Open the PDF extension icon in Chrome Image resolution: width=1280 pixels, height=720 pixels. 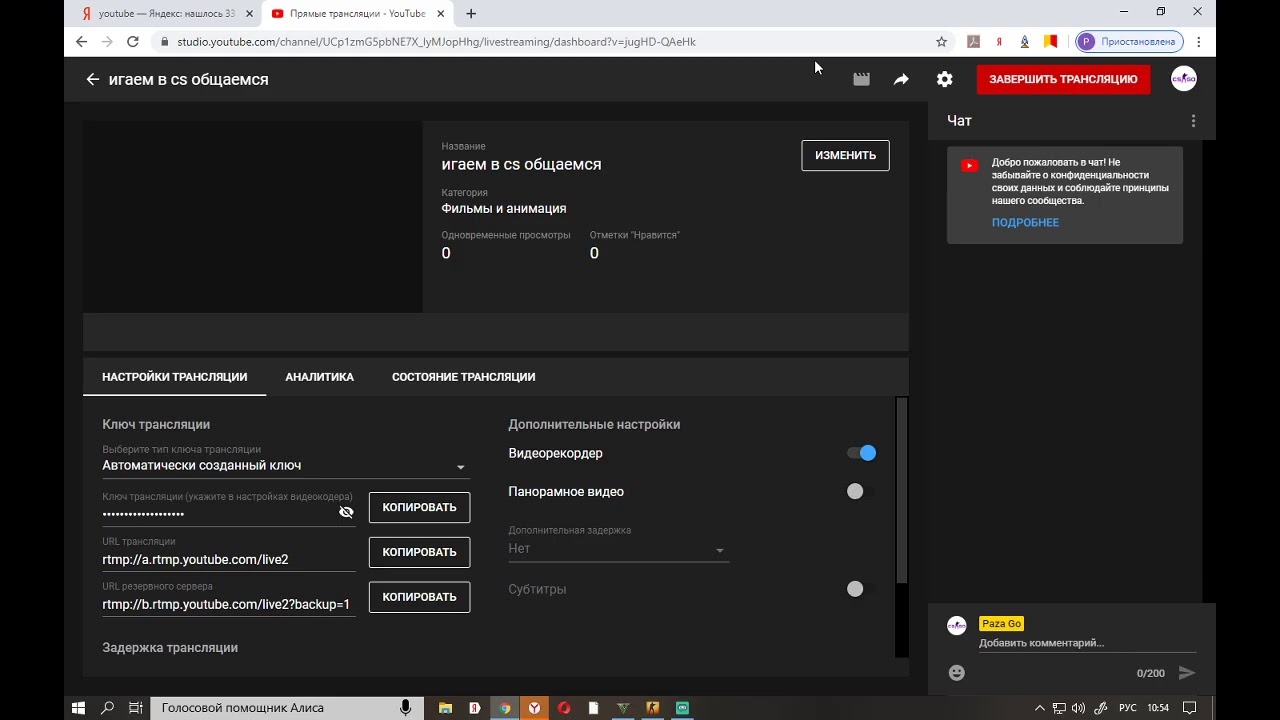pyautogui.click(x=973, y=42)
